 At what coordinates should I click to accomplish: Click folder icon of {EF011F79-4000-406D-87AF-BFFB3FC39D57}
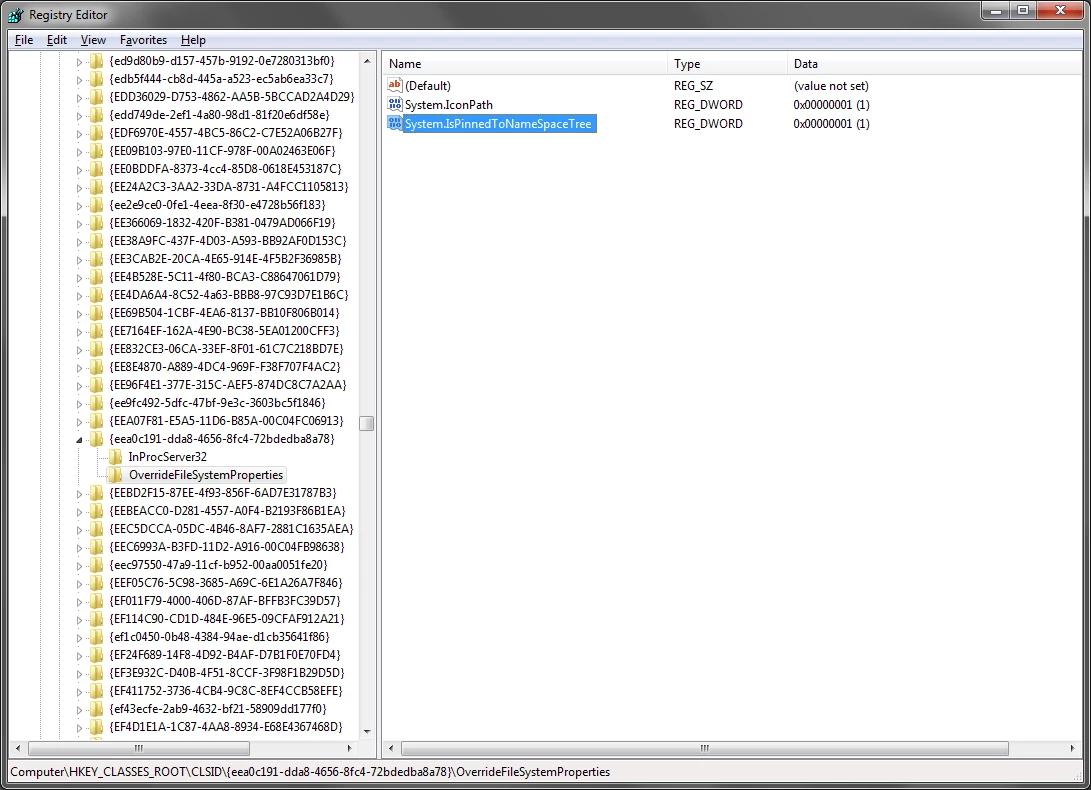[97, 601]
